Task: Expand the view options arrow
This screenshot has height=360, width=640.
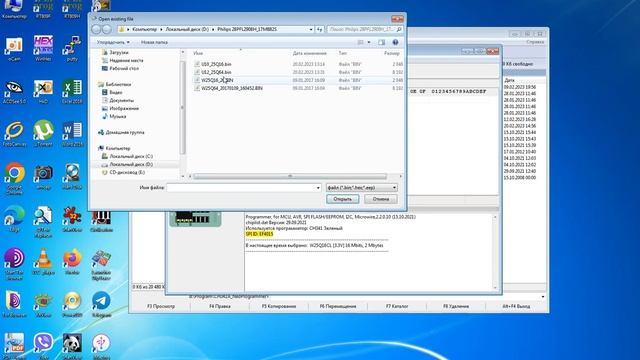Action: click(369, 42)
